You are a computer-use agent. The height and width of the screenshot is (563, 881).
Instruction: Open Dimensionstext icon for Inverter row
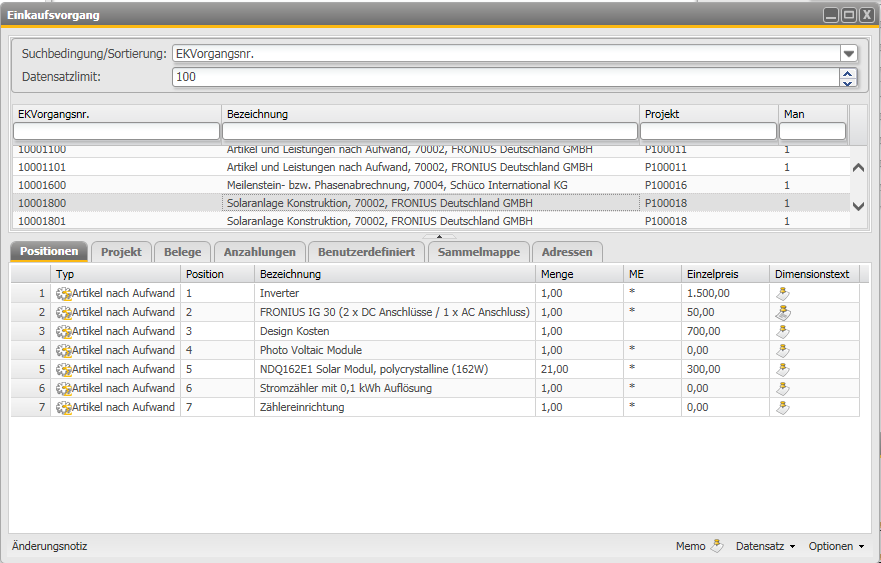tap(783, 293)
